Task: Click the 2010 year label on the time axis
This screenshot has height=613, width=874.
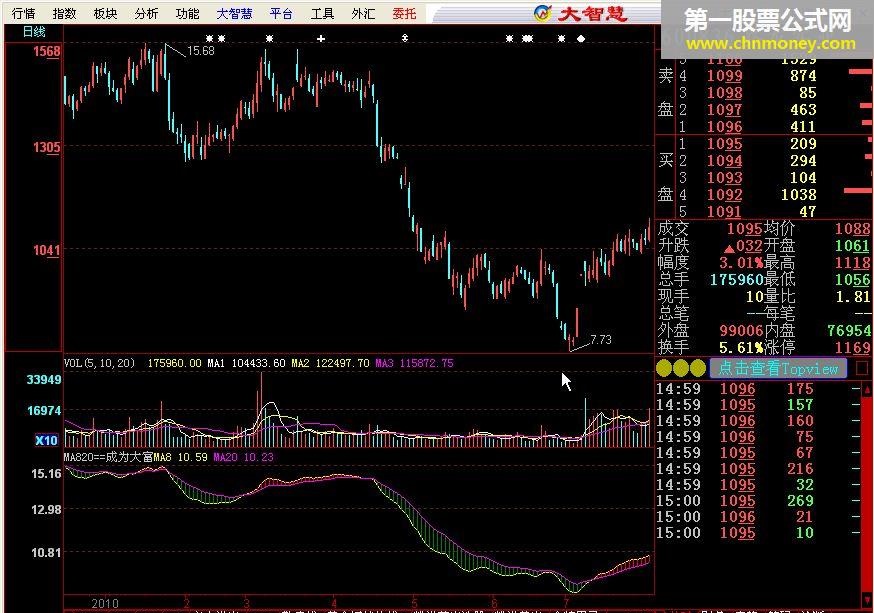Action: [105, 603]
